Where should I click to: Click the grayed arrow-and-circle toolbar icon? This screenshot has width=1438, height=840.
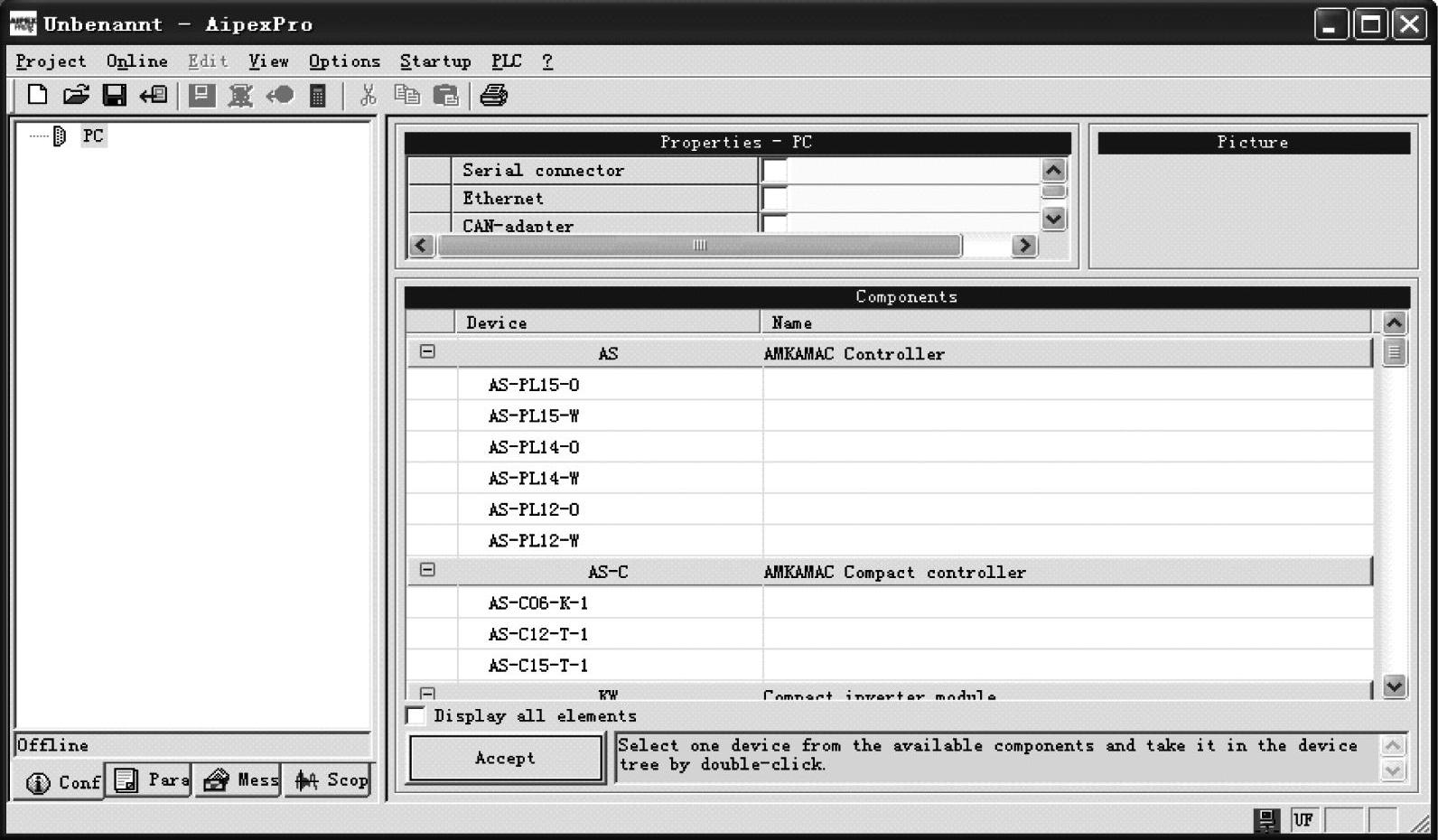[279, 95]
